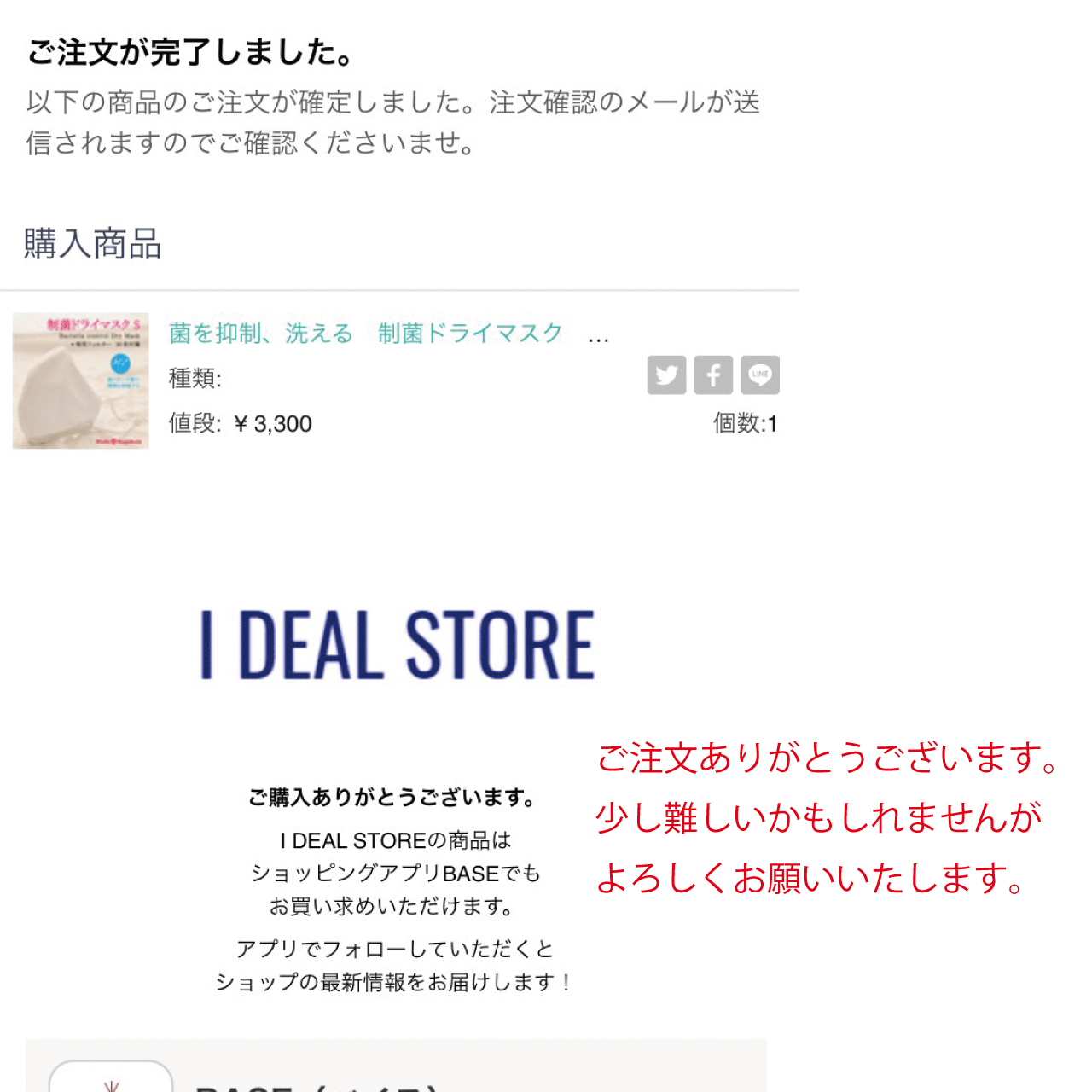The image size is (1092, 1092).
Task: Click the 注文確認のメール confirmation paragraph
Action: 392,122
